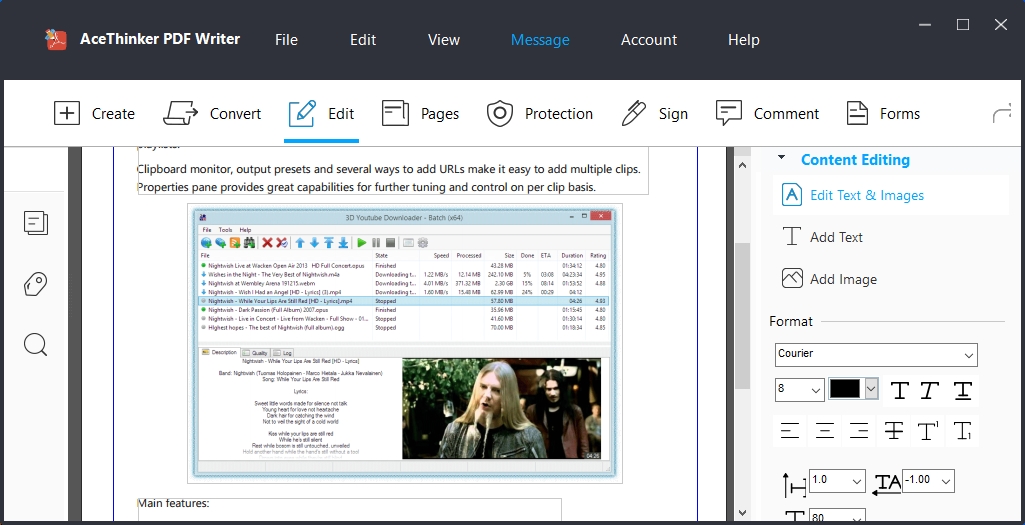Click the character spacing TA icon
This screenshot has width=1025, height=525.
[x=887, y=483]
